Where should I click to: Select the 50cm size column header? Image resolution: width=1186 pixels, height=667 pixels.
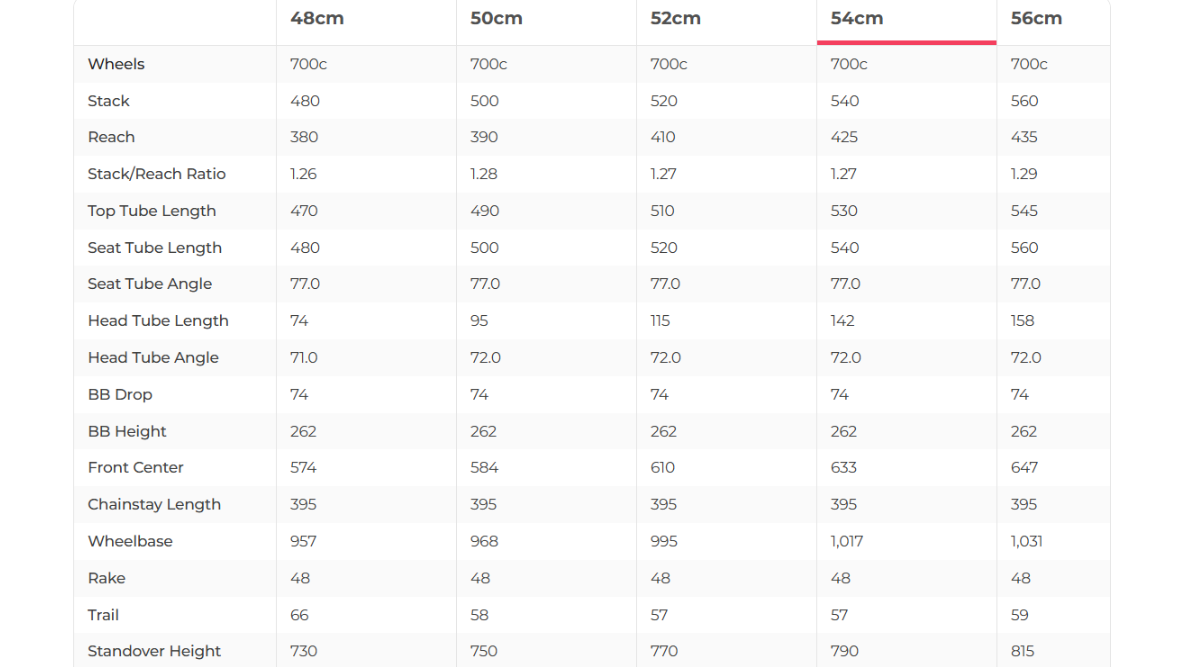coord(496,19)
